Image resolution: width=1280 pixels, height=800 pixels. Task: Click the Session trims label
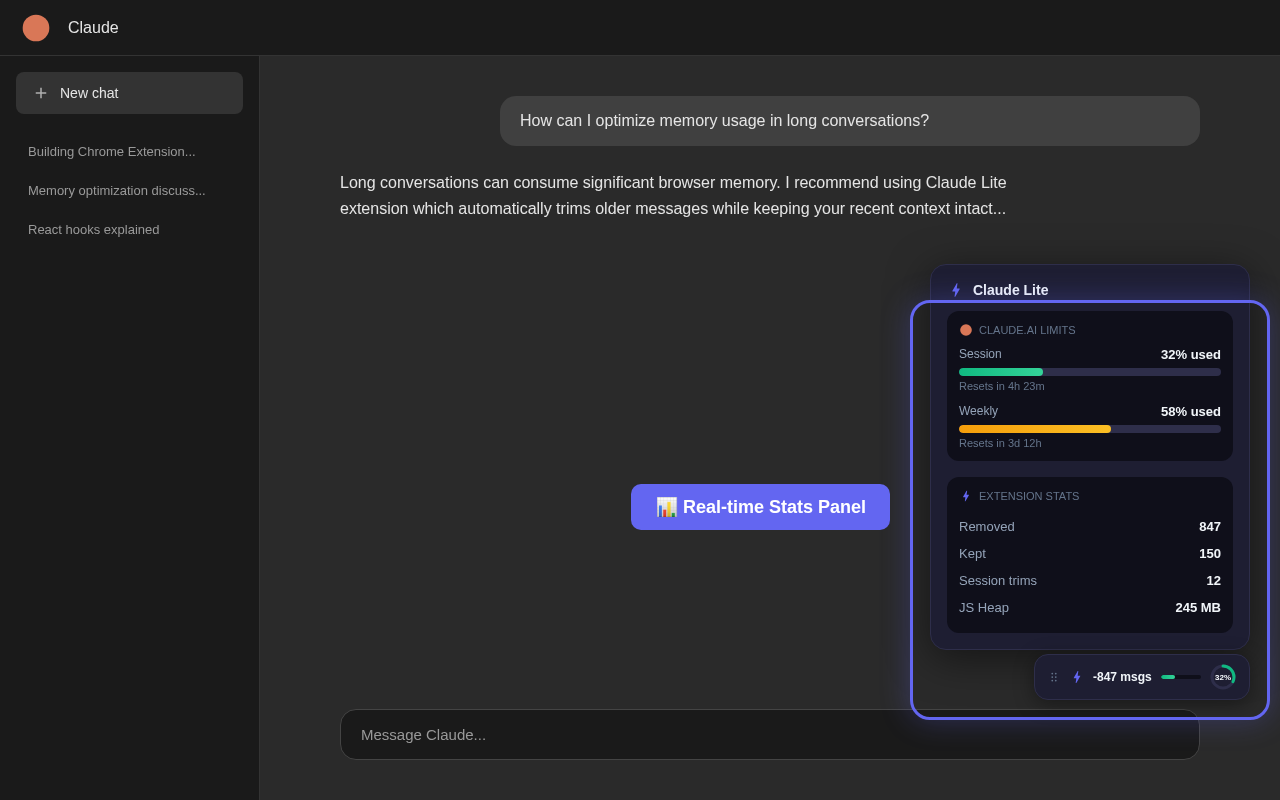coord(998,581)
